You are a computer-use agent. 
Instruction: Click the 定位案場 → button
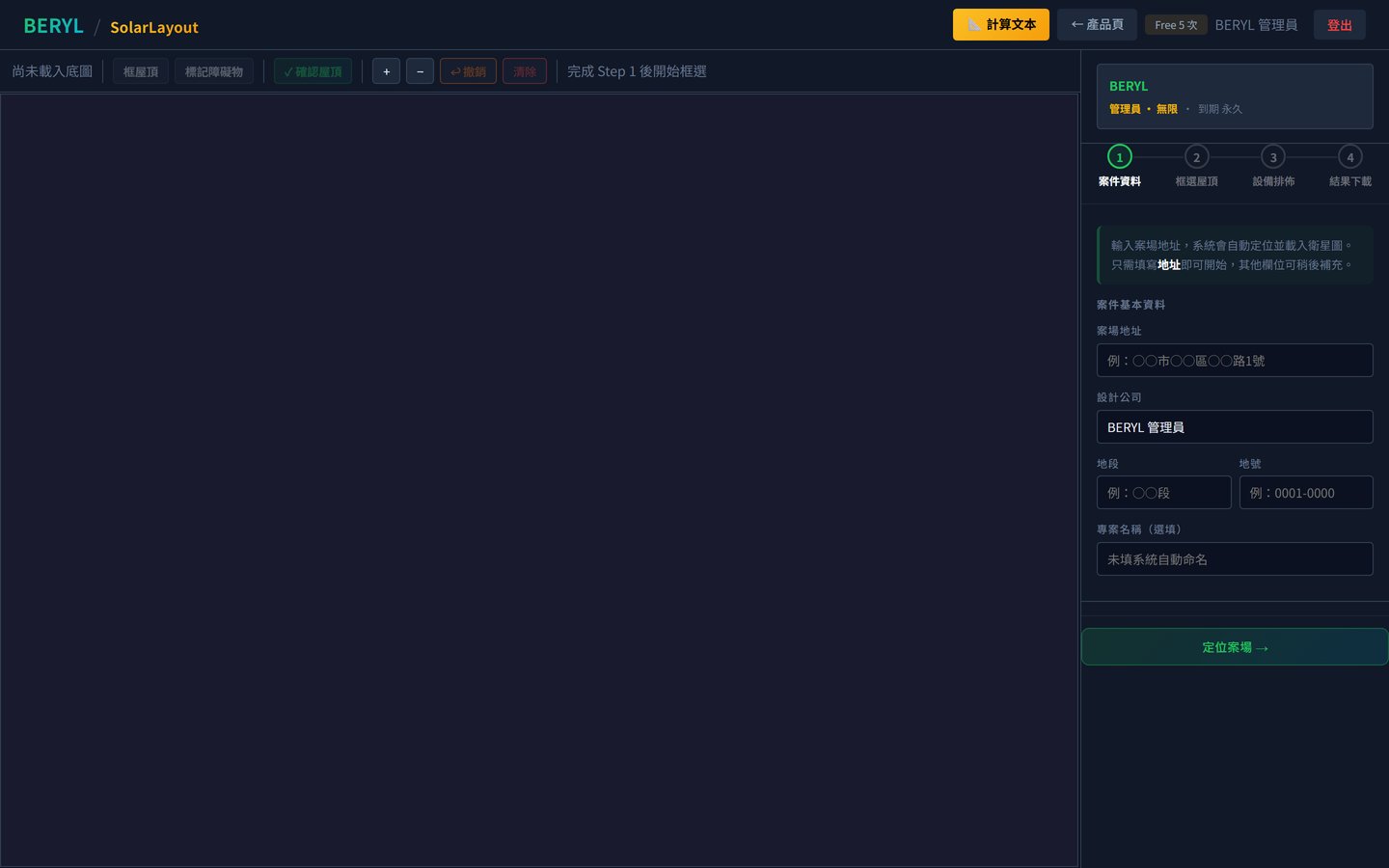pos(1235,647)
